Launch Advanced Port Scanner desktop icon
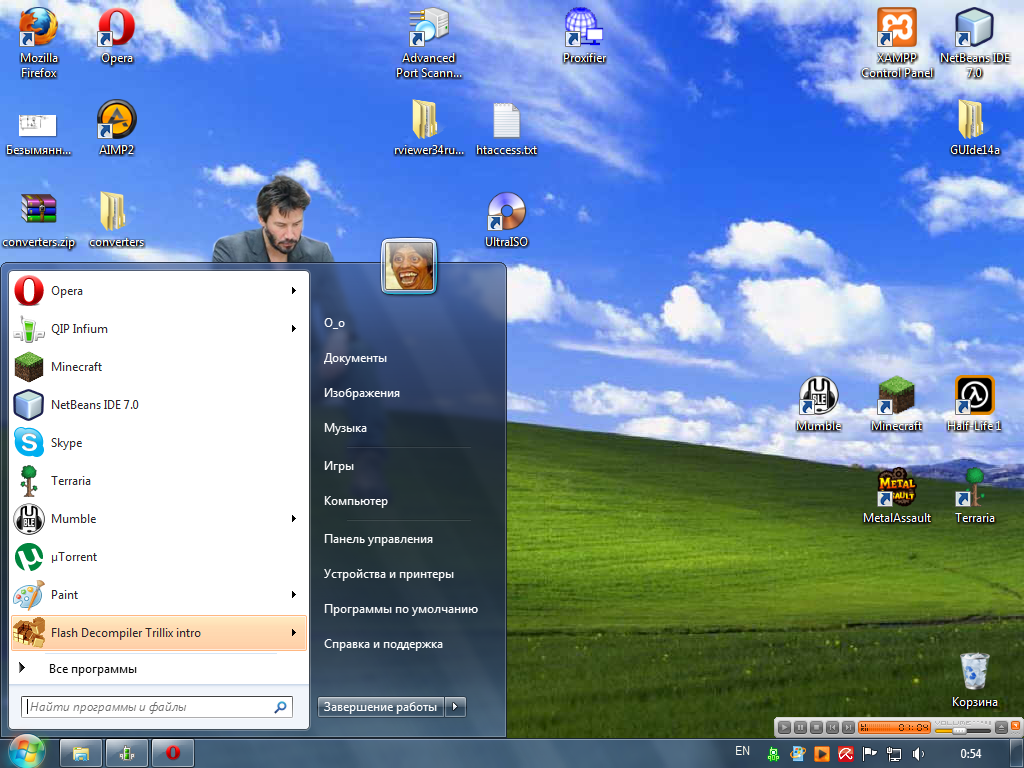1024x768 pixels. click(x=428, y=43)
